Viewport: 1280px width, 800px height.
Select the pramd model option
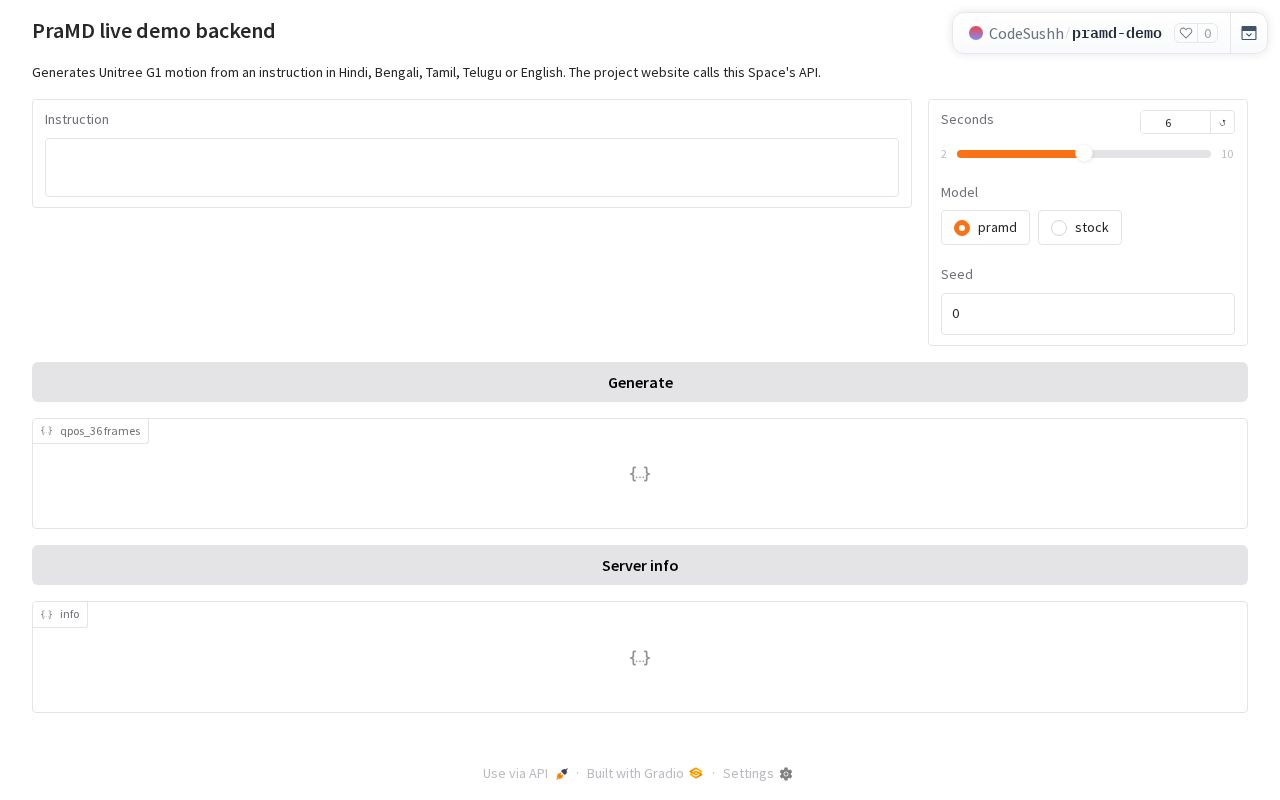point(985,228)
